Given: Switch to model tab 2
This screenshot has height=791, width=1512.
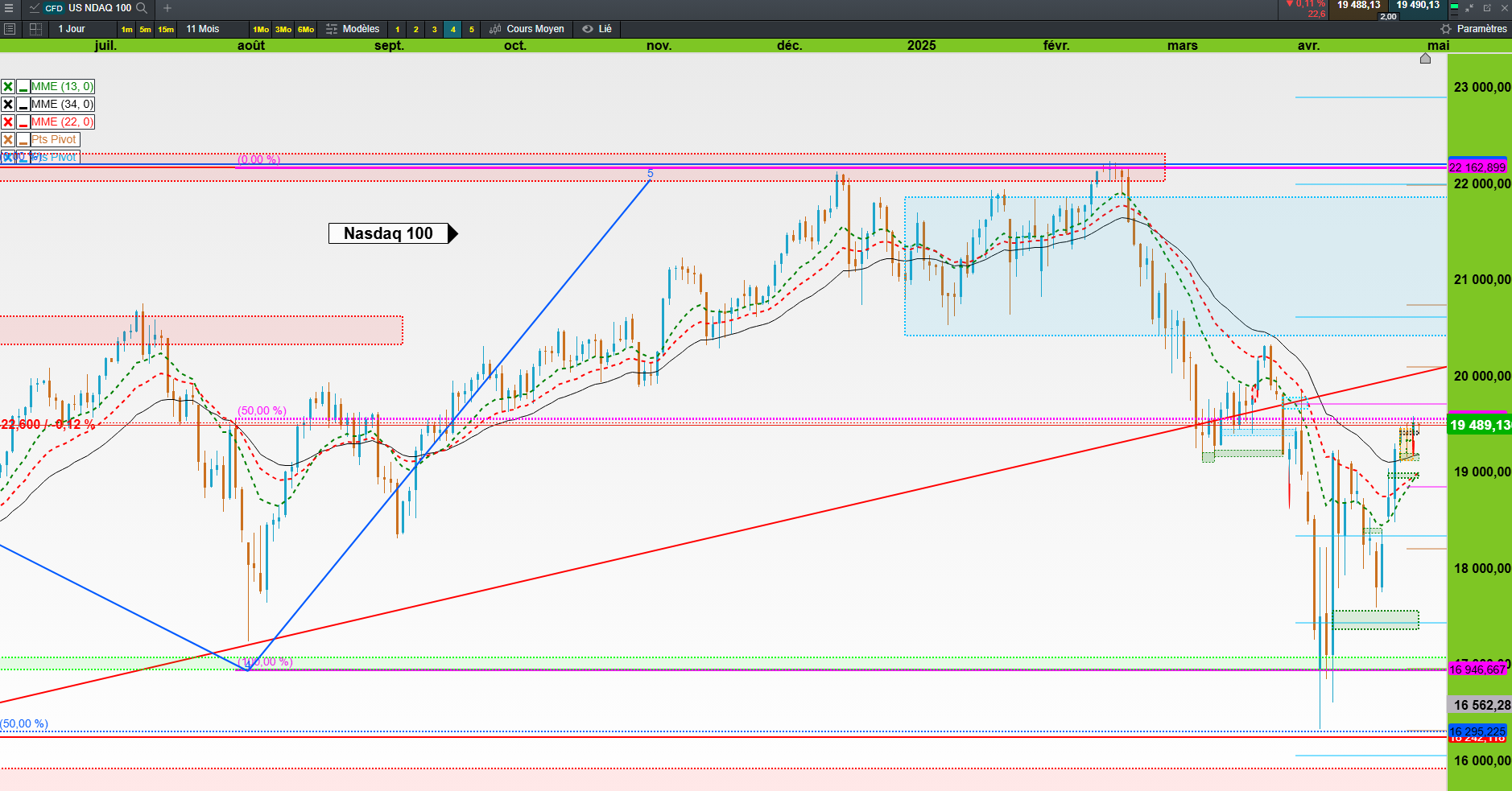Looking at the screenshot, I should tap(416, 30).
